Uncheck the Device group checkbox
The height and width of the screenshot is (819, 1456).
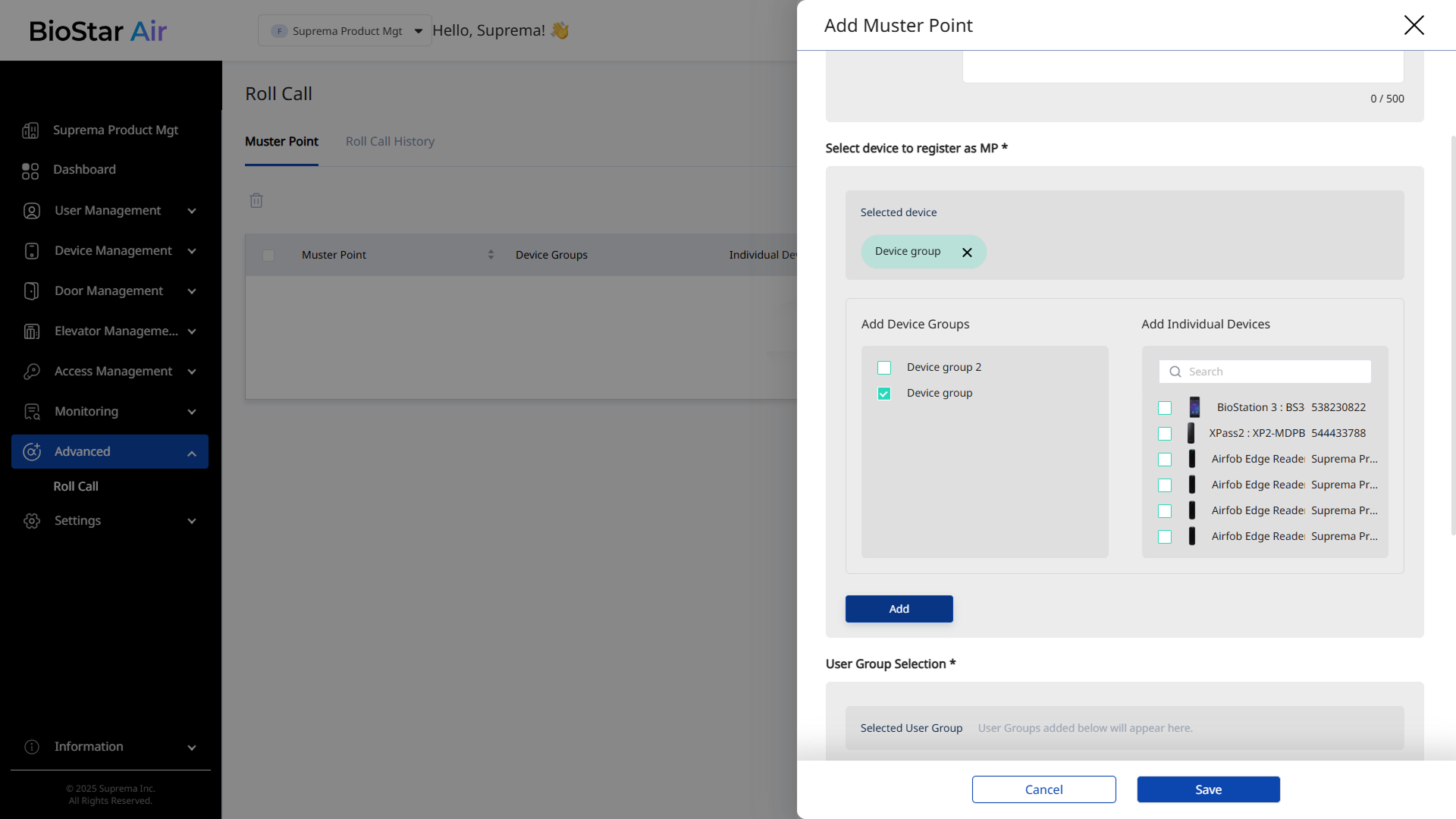click(884, 394)
